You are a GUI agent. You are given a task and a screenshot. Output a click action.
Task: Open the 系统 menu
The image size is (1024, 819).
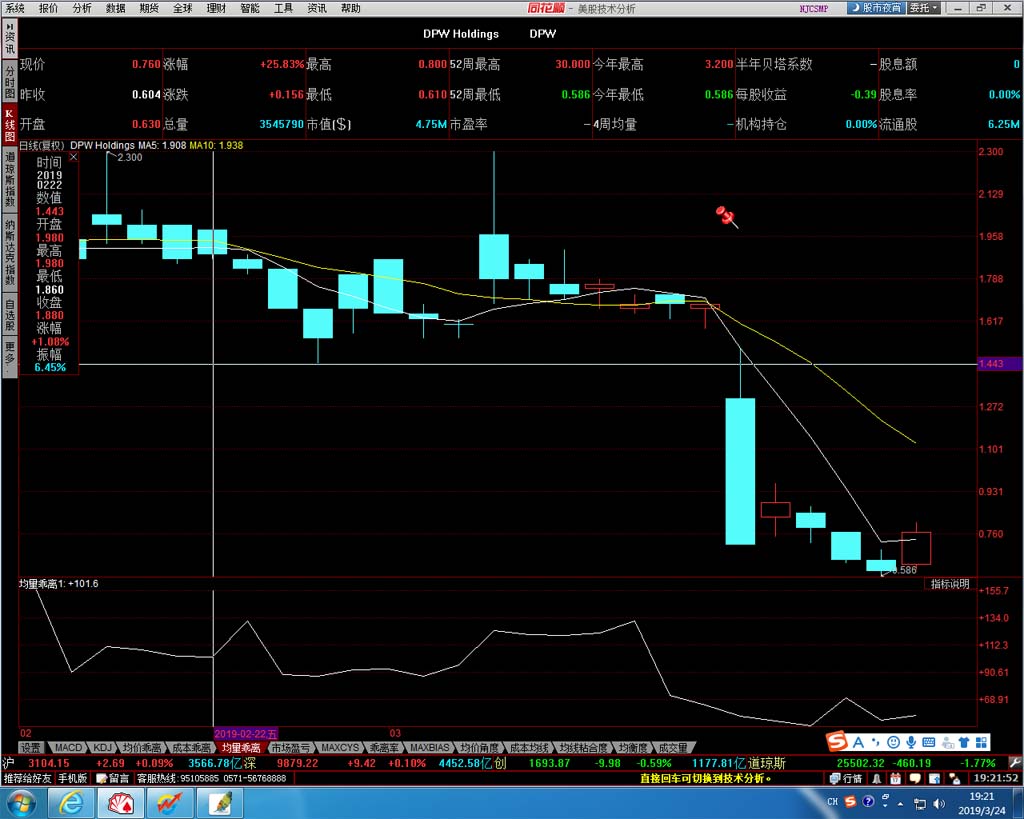coord(15,8)
